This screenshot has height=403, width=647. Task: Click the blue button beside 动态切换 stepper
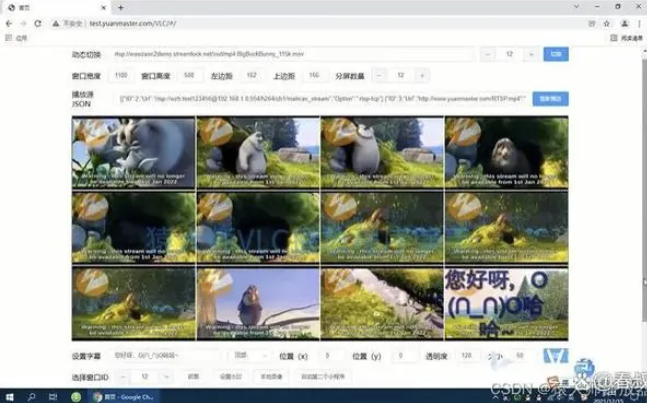556,54
